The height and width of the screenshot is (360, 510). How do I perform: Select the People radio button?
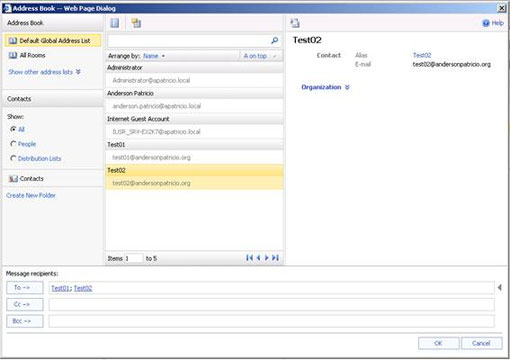(x=13, y=144)
